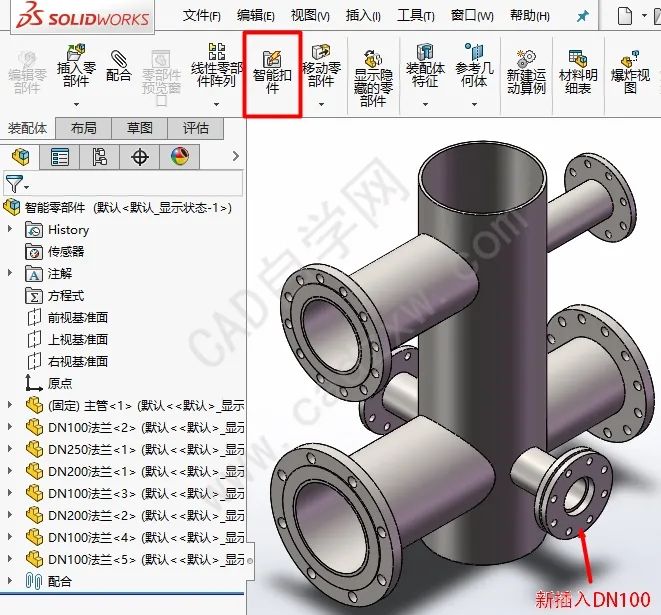Open dropdown arrow under 移动零部件
Image resolution: width=661 pixels, height=615 pixels.
[321, 104]
